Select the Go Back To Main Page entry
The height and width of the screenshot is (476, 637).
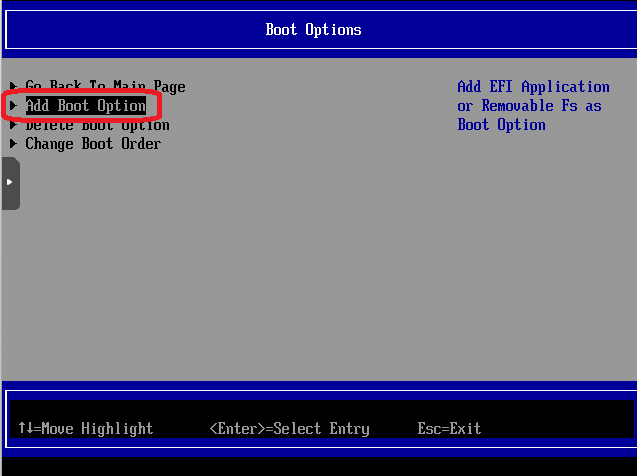(105, 87)
